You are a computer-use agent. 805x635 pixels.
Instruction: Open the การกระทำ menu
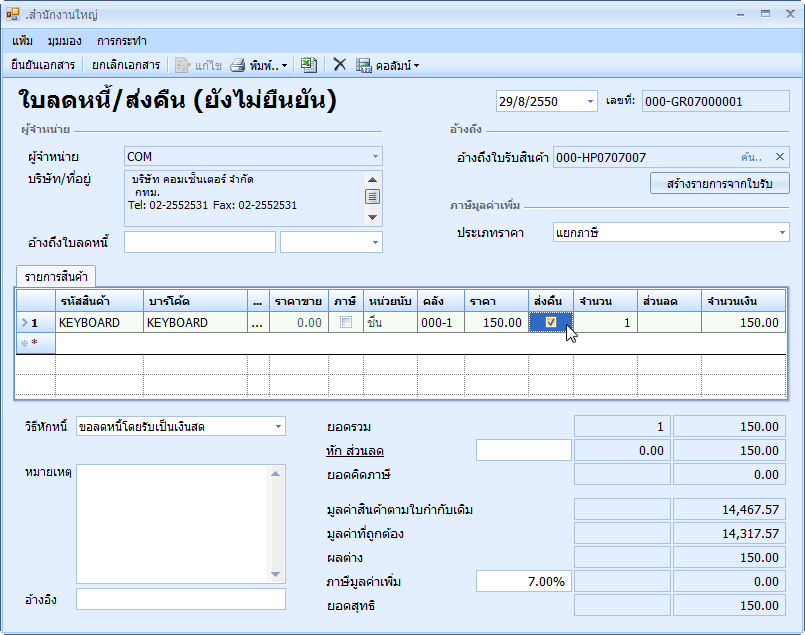pos(122,41)
